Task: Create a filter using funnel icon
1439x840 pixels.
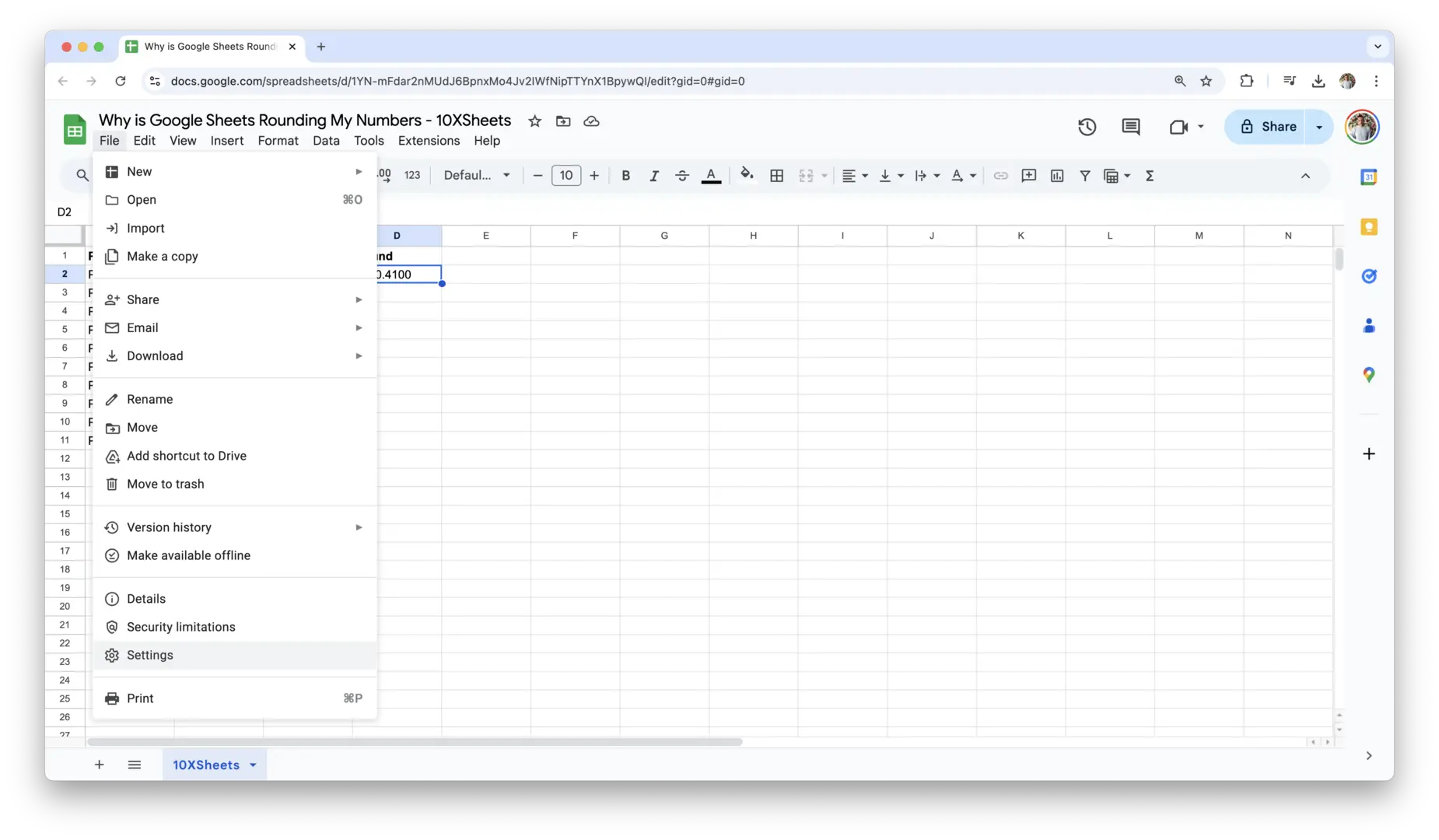Action: click(x=1084, y=176)
